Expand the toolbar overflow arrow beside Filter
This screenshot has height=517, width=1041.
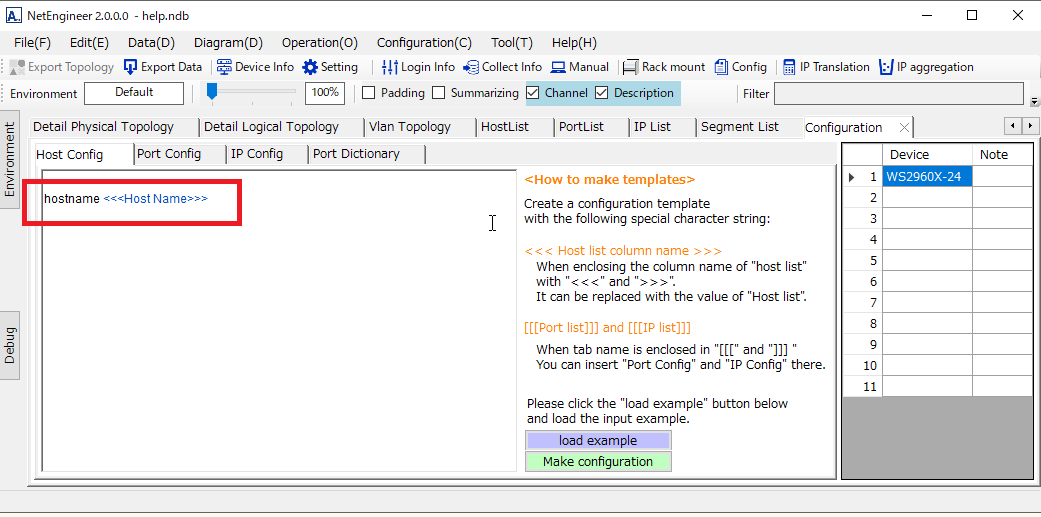click(x=1034, y=101)
